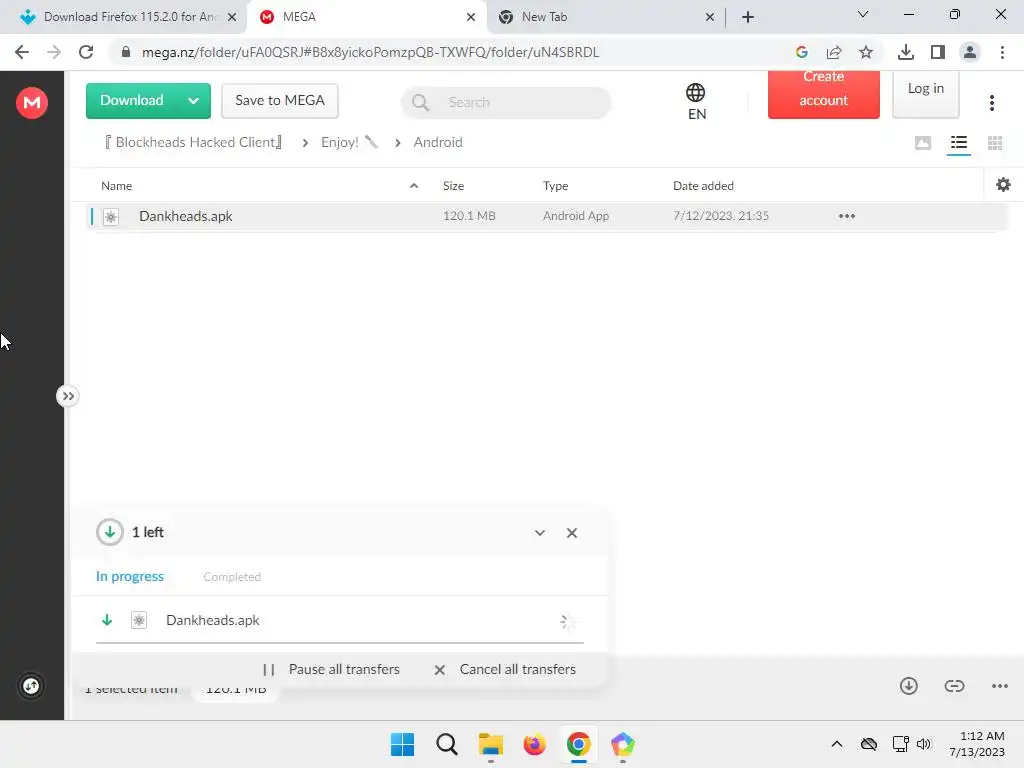Image resolution: width=1024 pixels, height=768 pixels.
Task: Open MEGA top-right three-dot menu
Action: point(991,103)
